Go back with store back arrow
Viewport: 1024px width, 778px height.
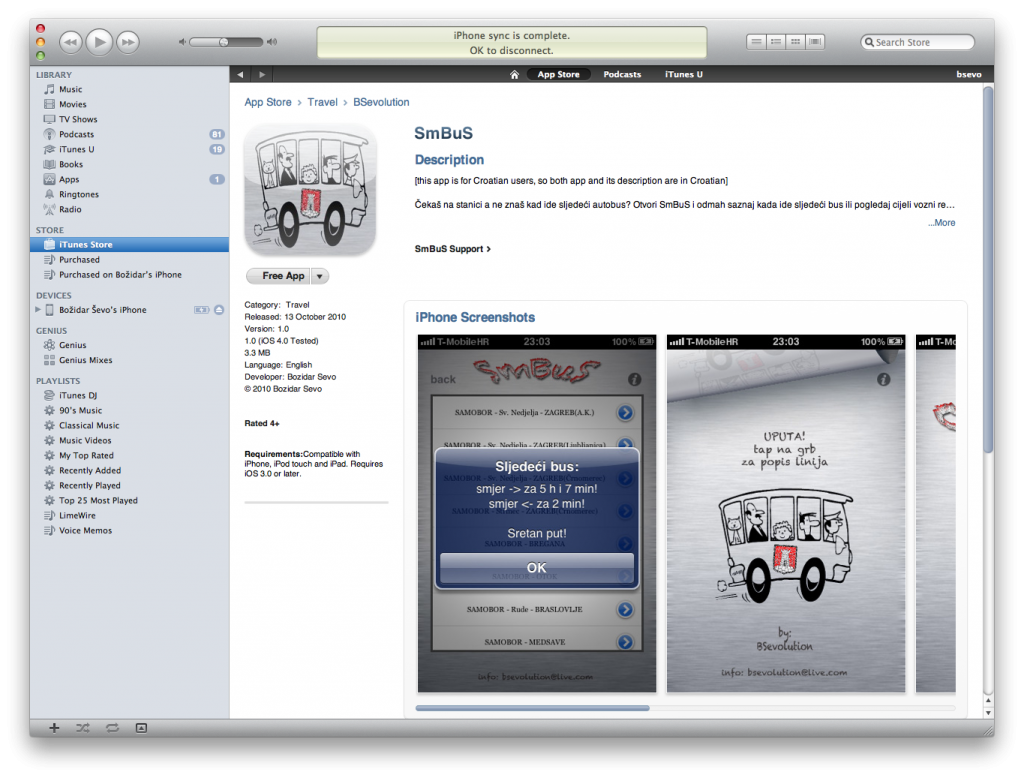240,74
